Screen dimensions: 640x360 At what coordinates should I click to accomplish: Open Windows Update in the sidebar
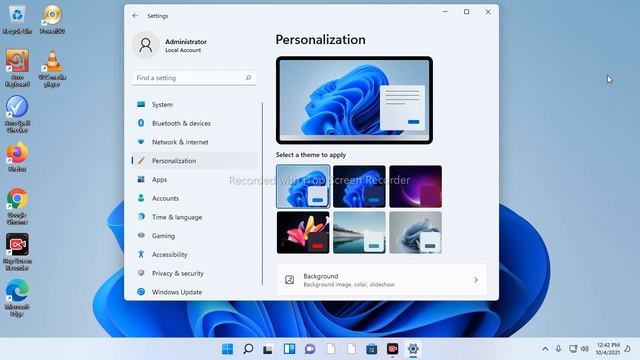click(x=194, y=292)
